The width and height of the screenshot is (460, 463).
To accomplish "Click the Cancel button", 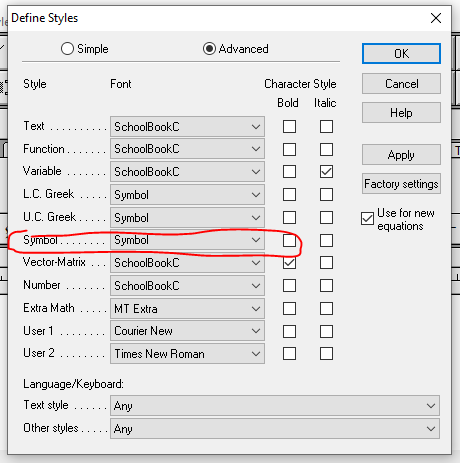I will 401,83.
